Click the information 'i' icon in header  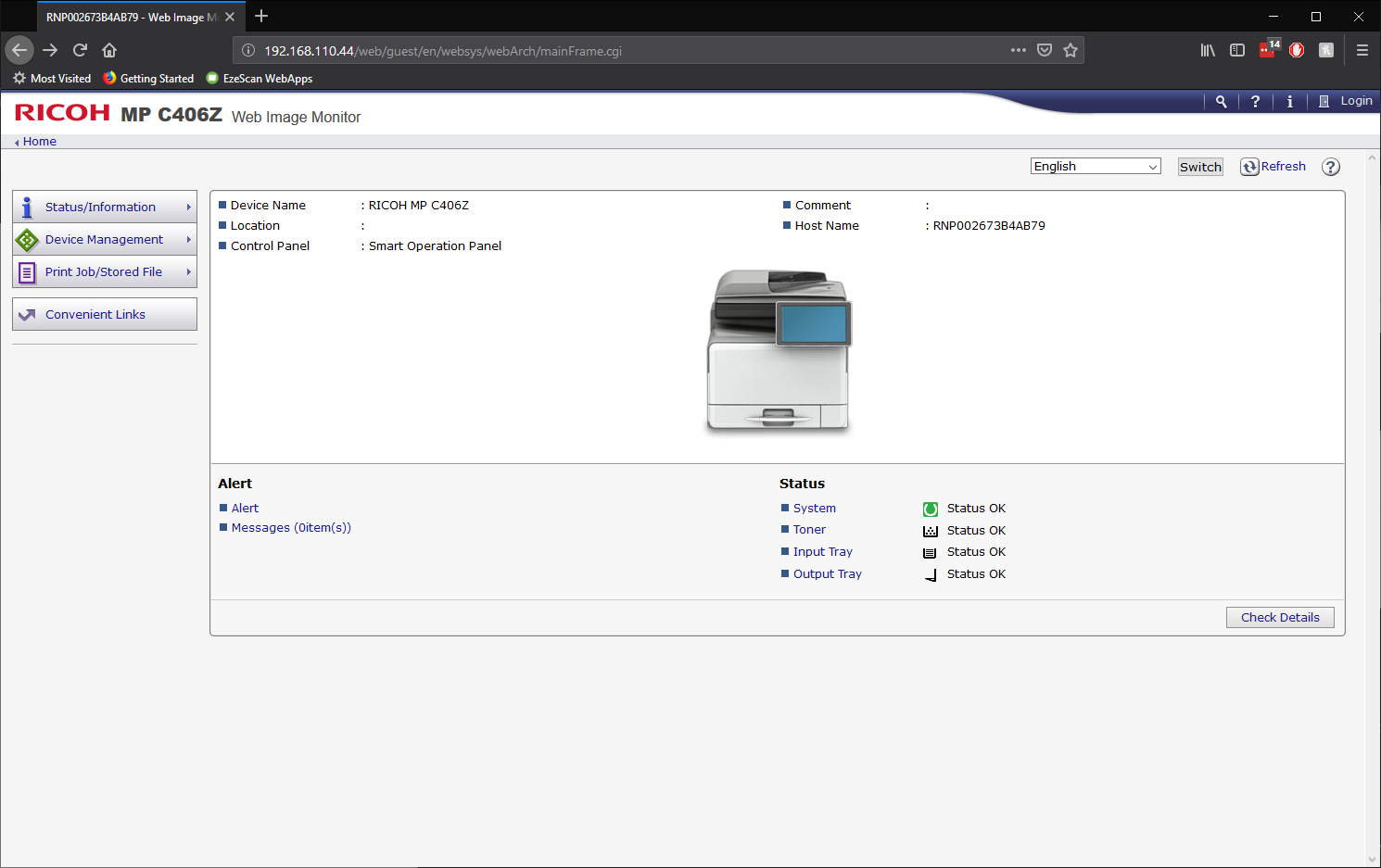(x=1289, y=102)
